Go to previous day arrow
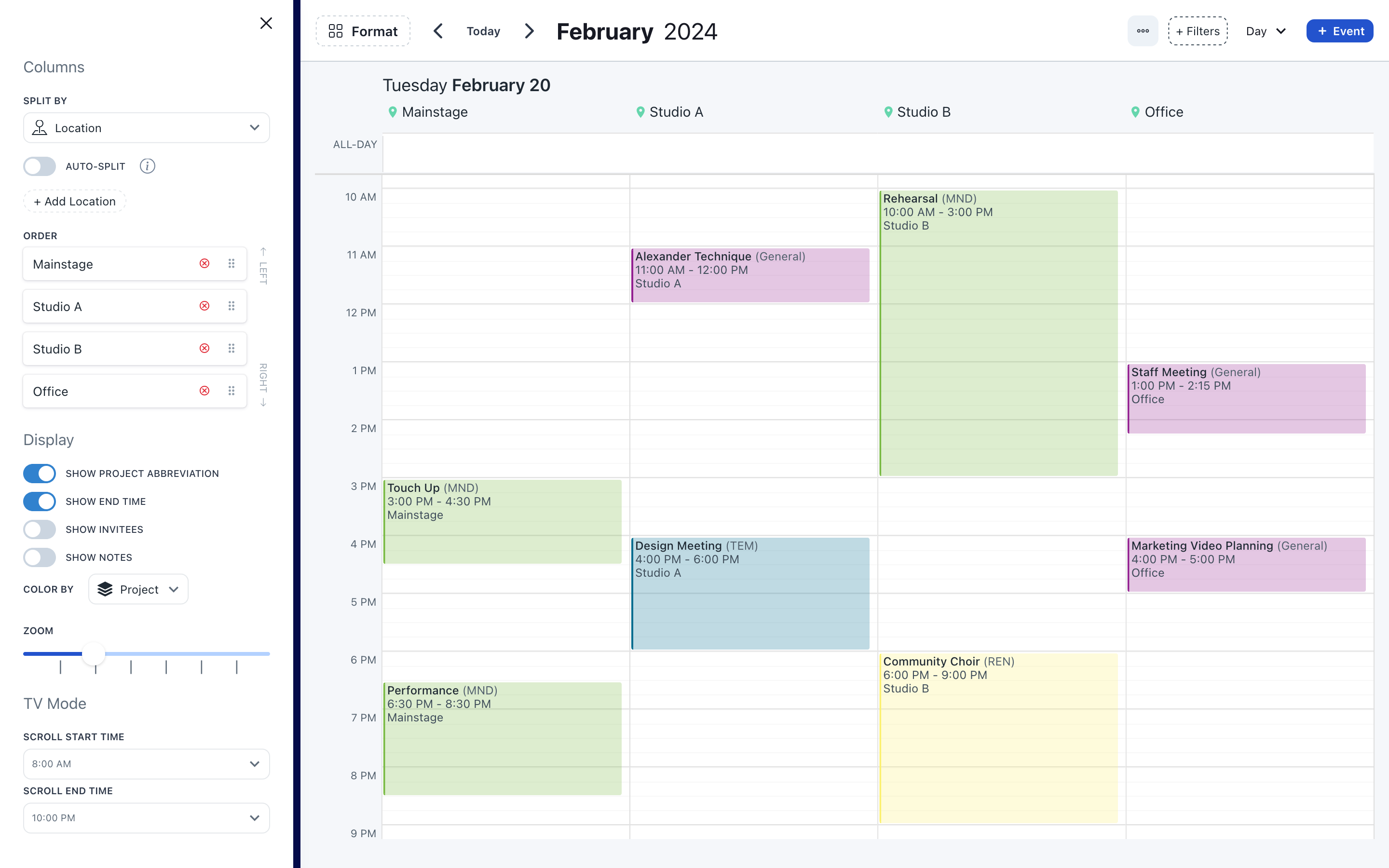Image resolution: width=1389 pixels, height=868 pixels. click(x=438, y=31)
